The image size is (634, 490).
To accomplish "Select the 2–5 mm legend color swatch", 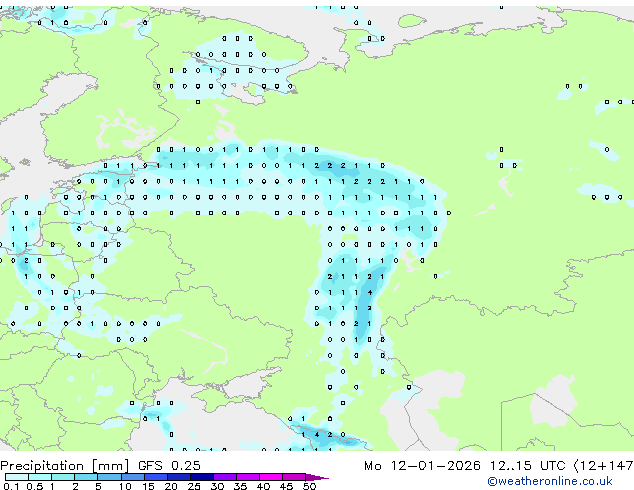I will 86,477.
